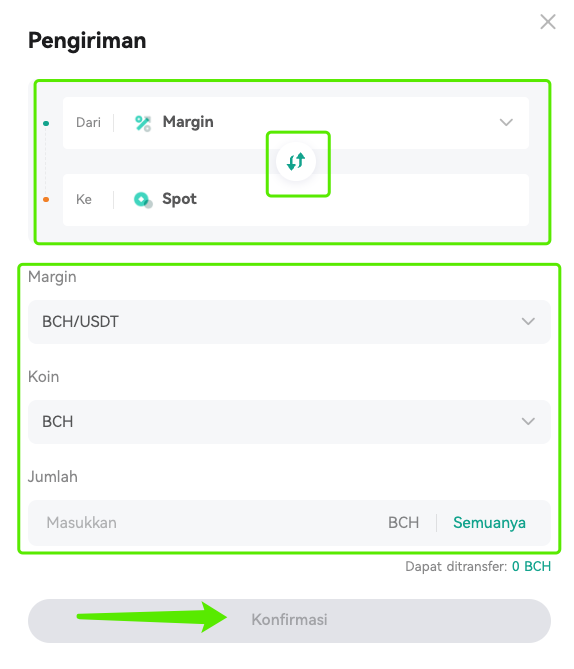Click the Margin label in Dari row
This screenshot has height=669, width=574.
(188, 122)
